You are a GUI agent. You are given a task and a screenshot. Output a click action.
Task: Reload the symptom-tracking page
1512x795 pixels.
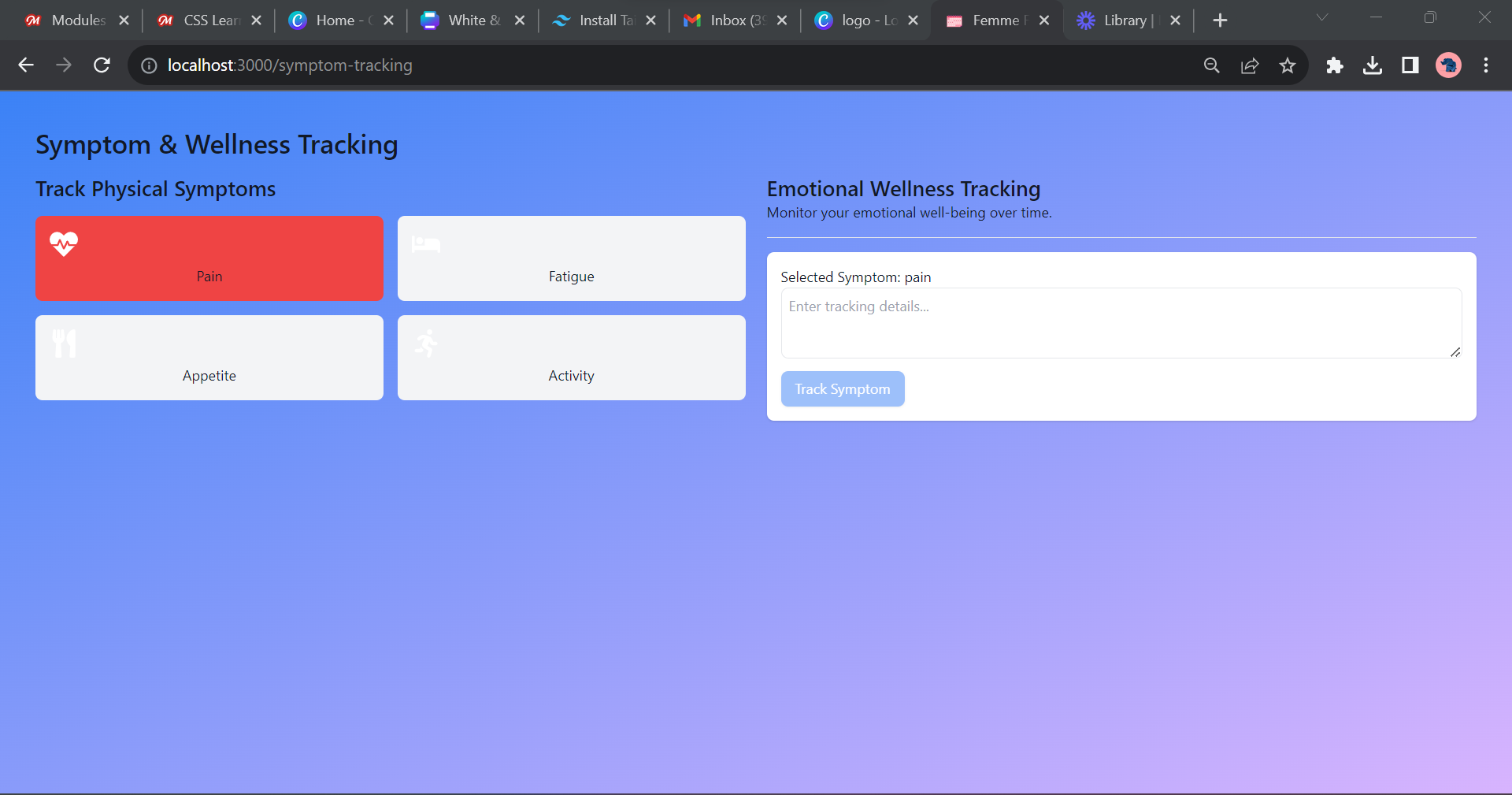point(102,65)
